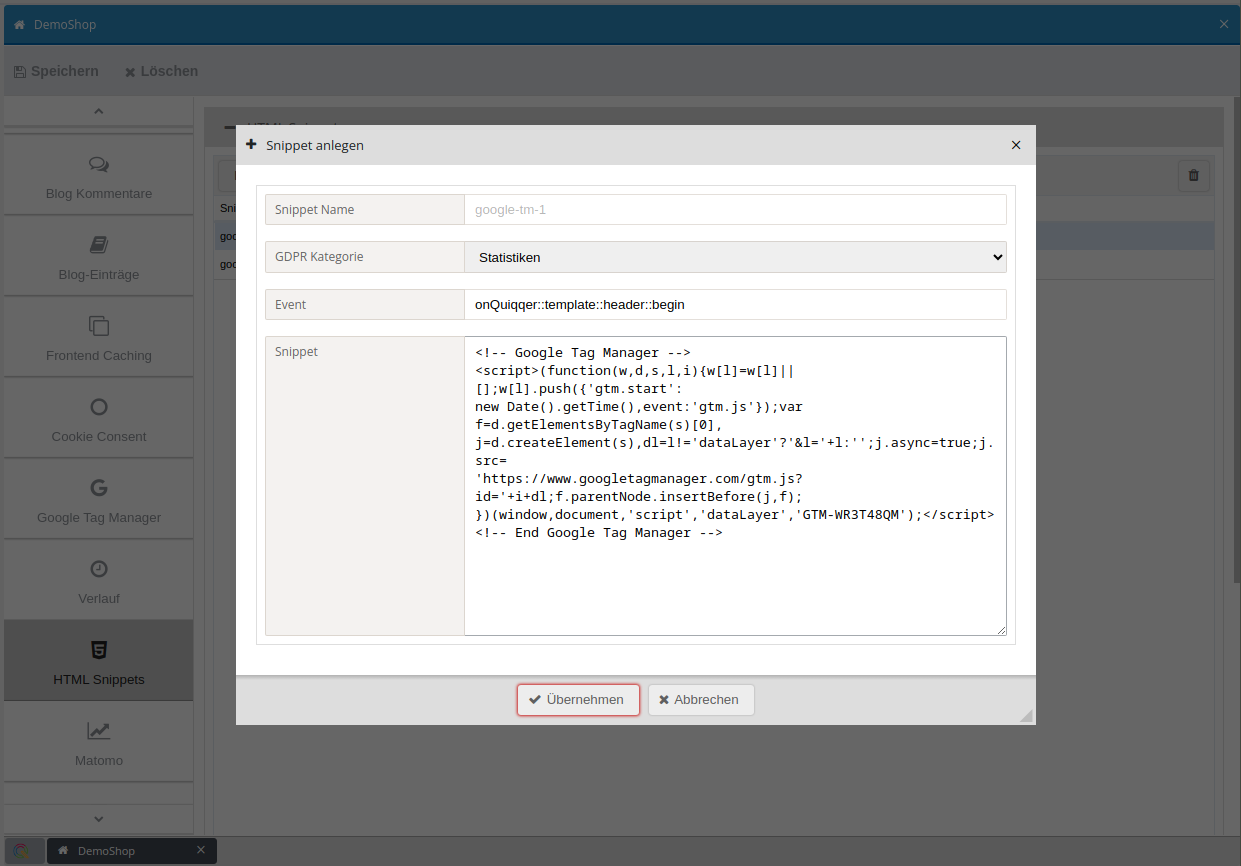
Task: Open the GDPR Kategorie dropdown
Action: click(735, 257)
